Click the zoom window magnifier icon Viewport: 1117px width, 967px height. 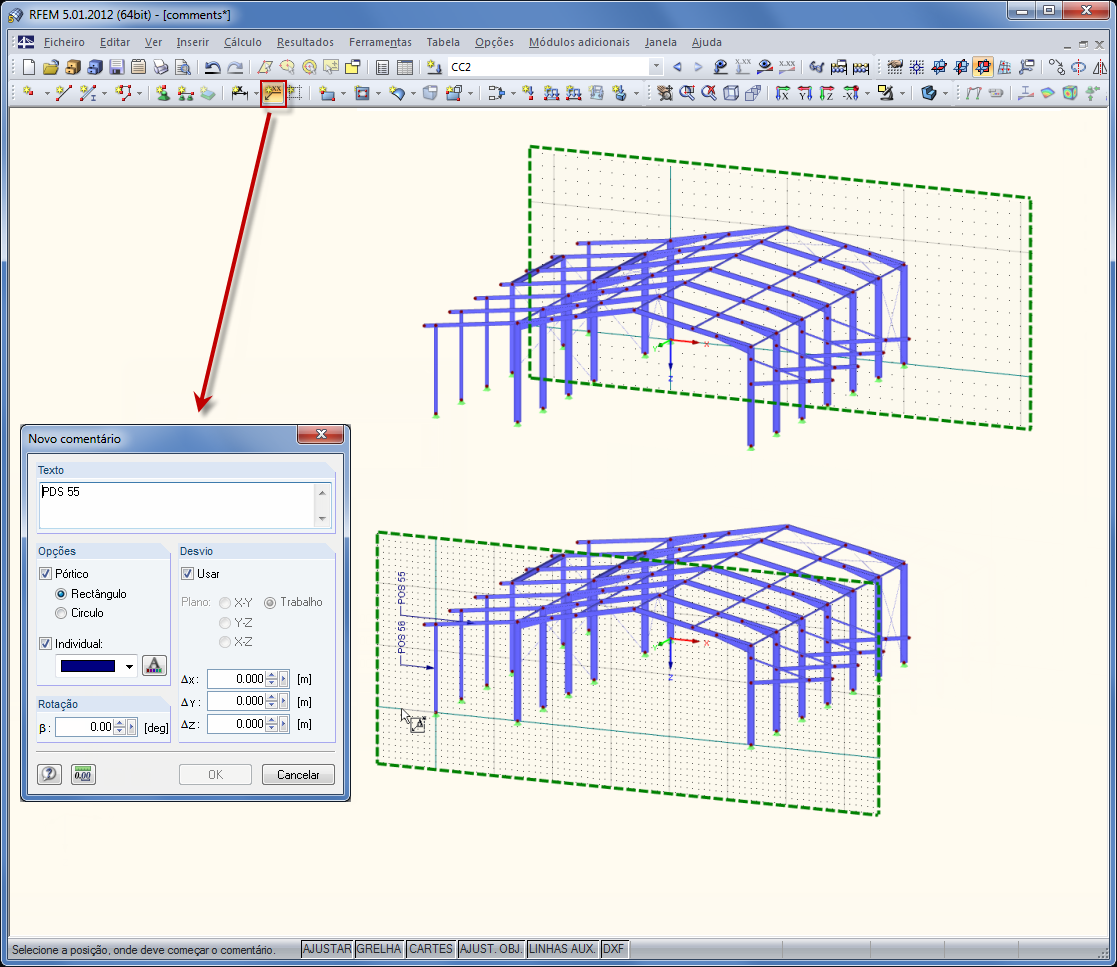[x=687, y=93]
